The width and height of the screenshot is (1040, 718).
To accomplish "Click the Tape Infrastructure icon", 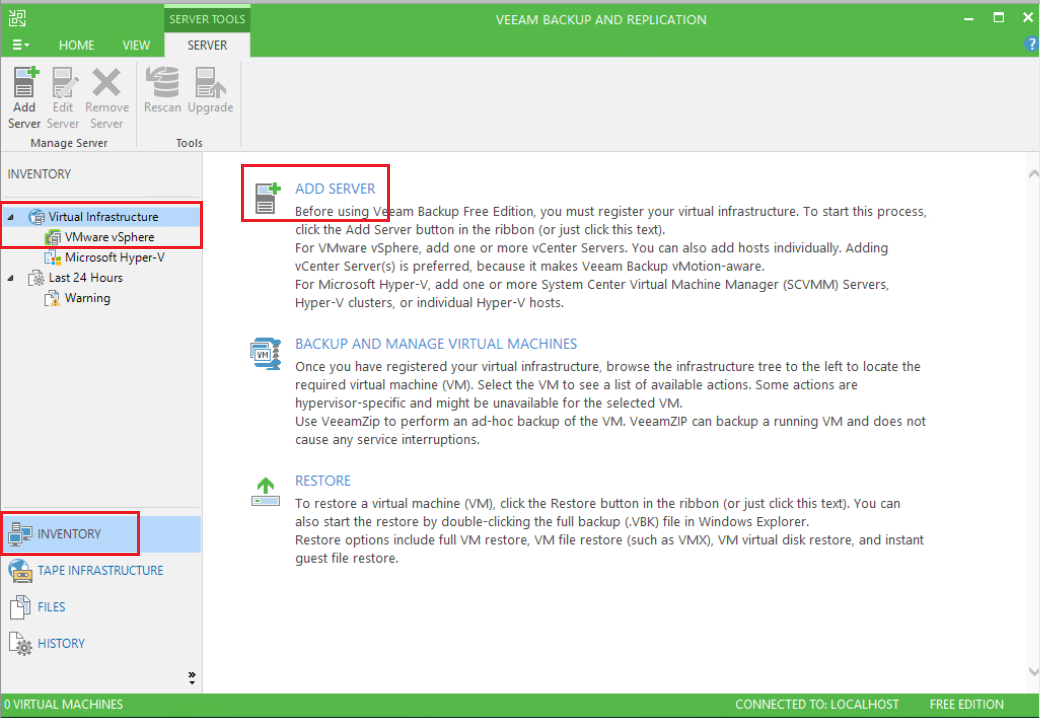I will pyautogui.click(x=20, y=570).
